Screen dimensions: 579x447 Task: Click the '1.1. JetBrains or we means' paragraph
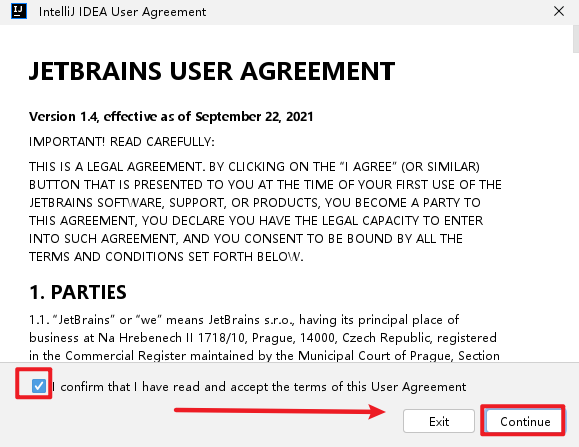(244, 320)
